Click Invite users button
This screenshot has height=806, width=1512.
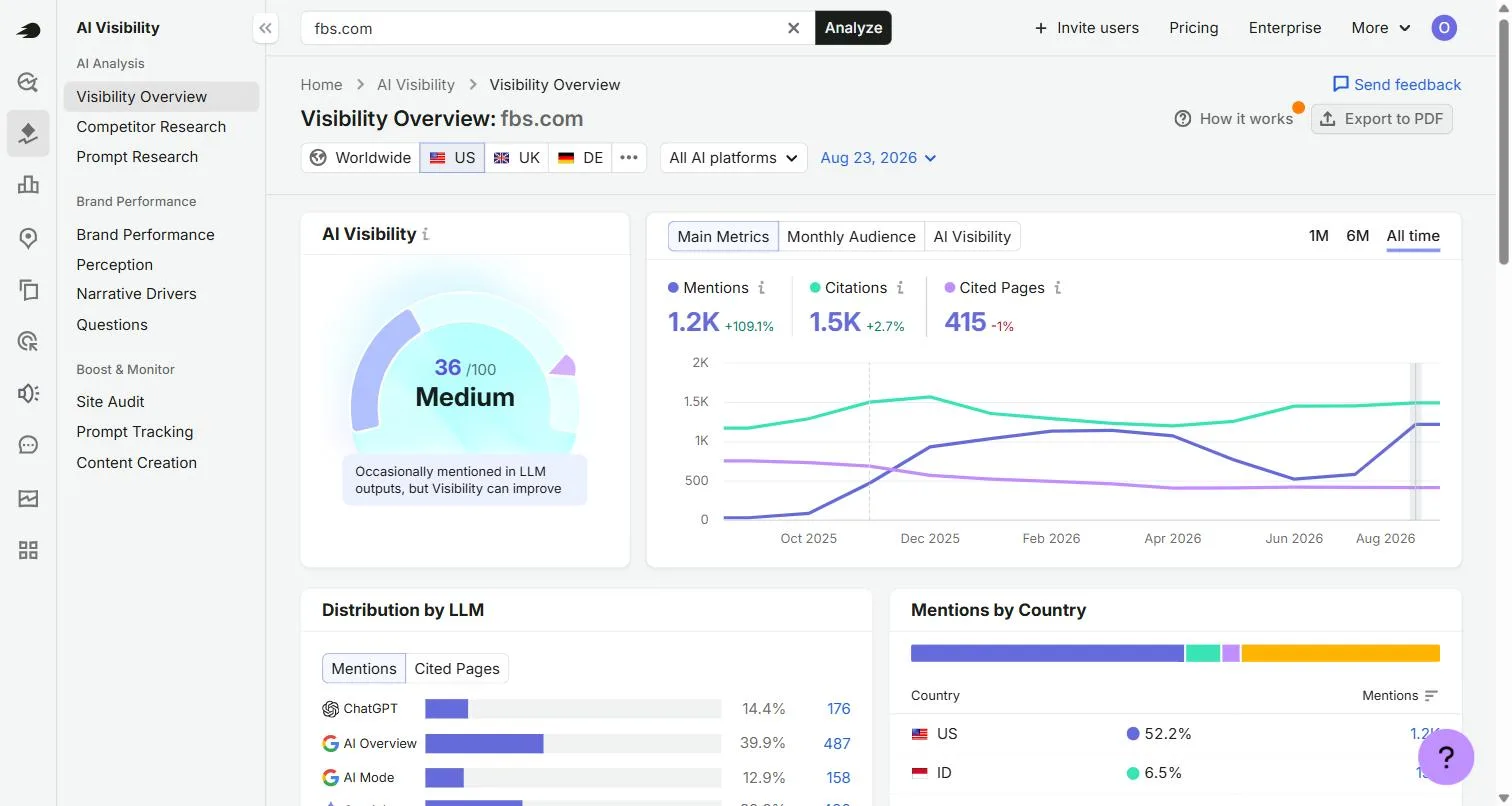(1086, 28)
